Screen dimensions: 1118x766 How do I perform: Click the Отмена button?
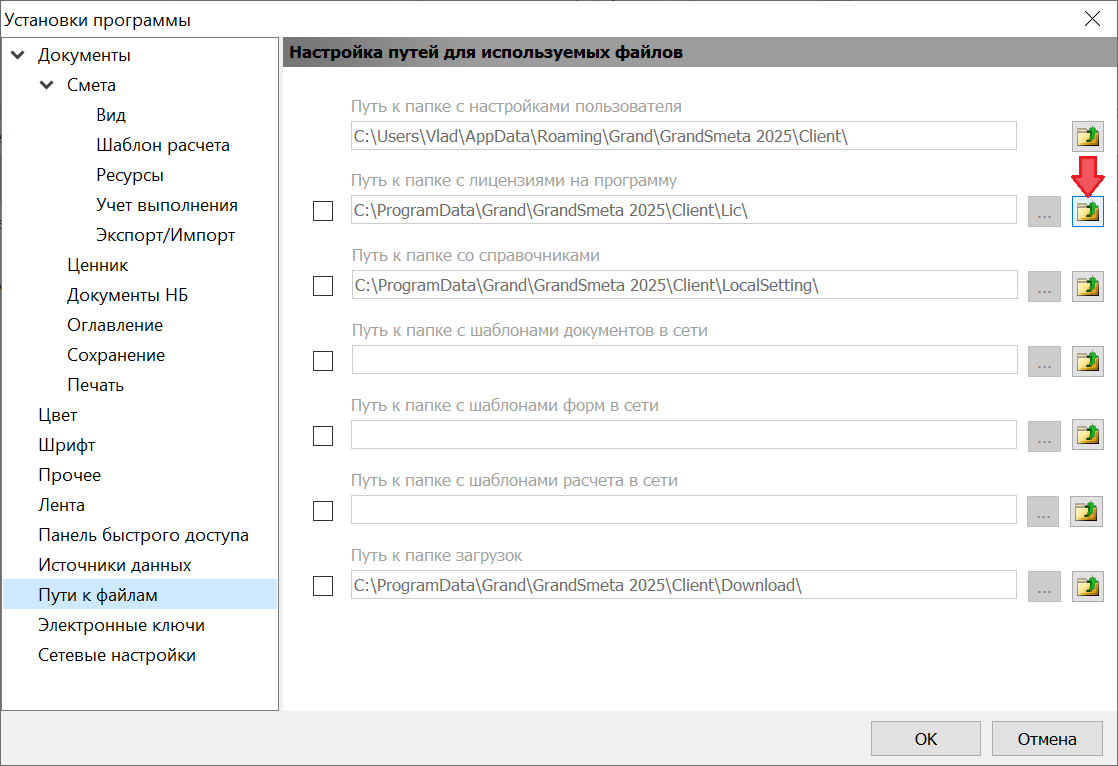[x=1046, y=739]
